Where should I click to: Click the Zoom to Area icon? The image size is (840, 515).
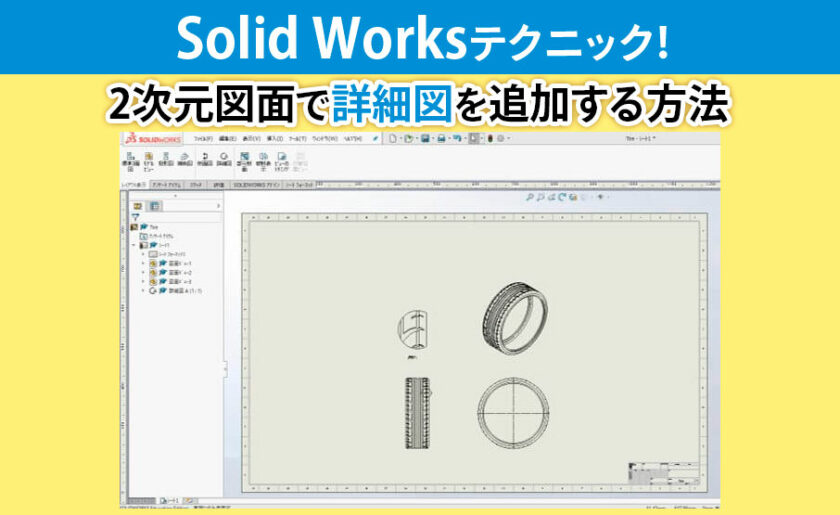tap(541, 197)
